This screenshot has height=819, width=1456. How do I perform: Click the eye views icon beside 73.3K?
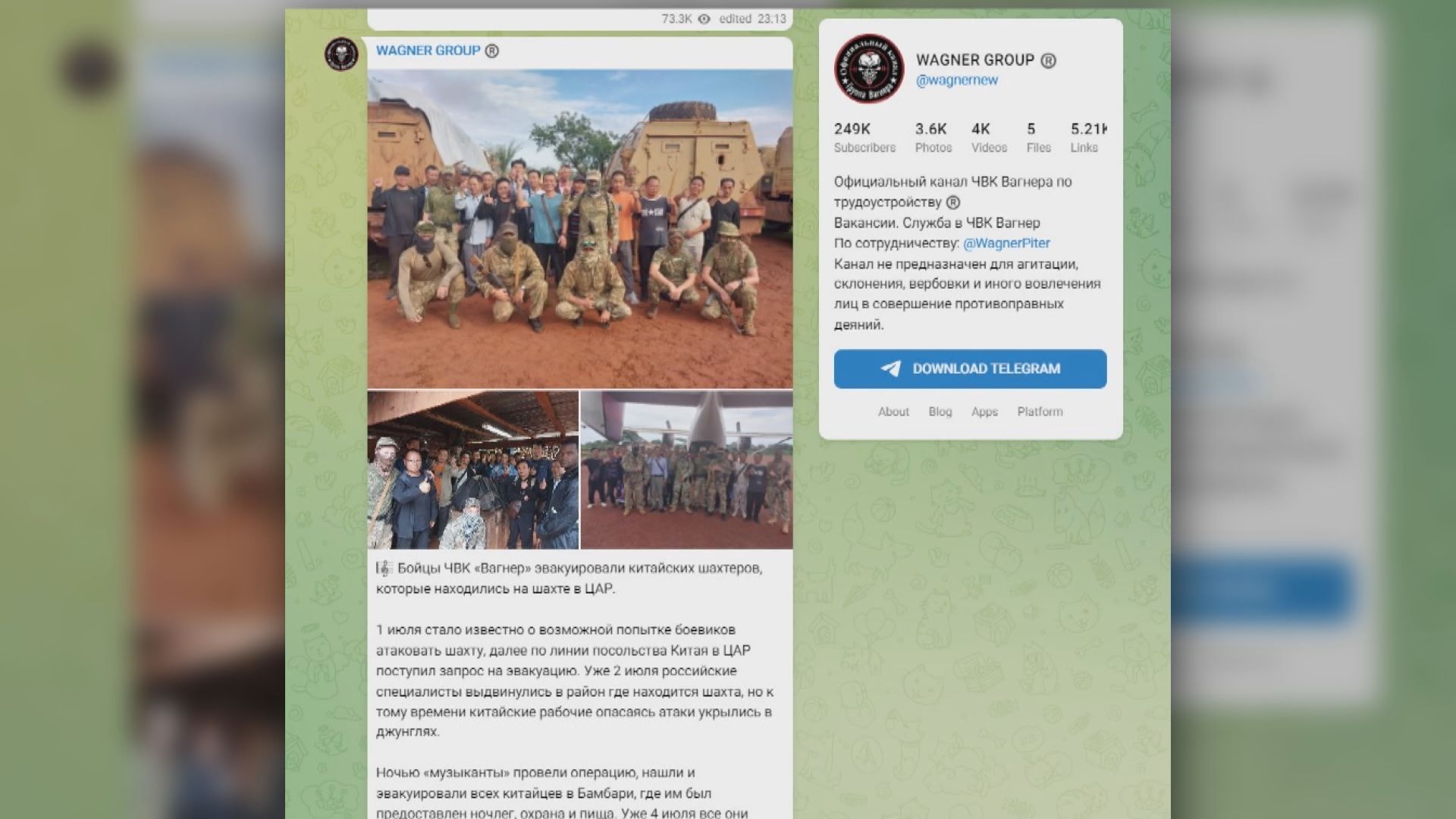coord(704,19)
